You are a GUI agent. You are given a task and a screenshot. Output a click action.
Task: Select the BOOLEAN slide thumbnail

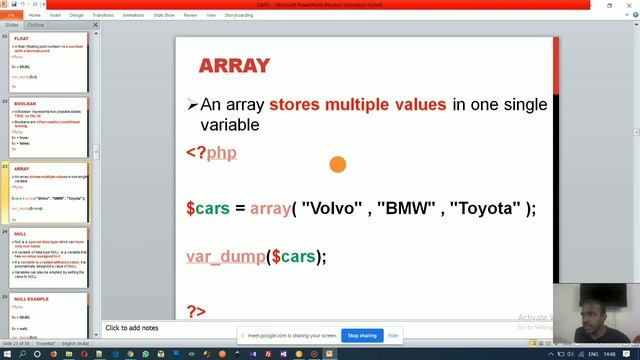pyautogui.click(x=48, y=127)
